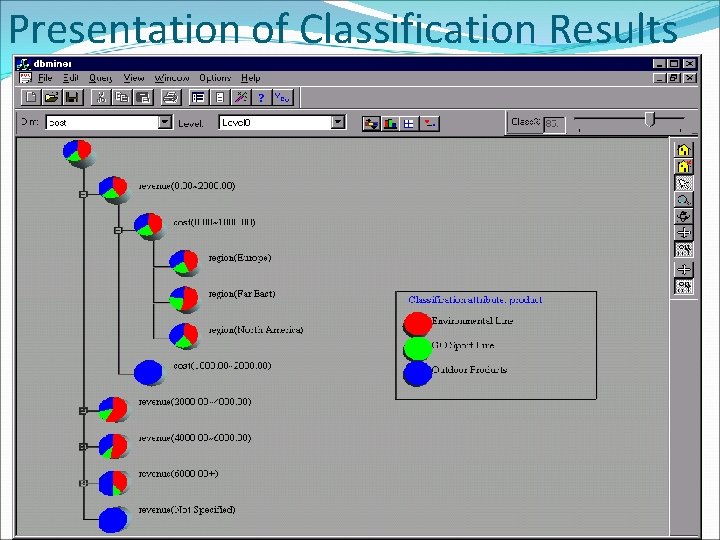
Task: Select the magnifier zoom tool
Action: pos(684,200)
